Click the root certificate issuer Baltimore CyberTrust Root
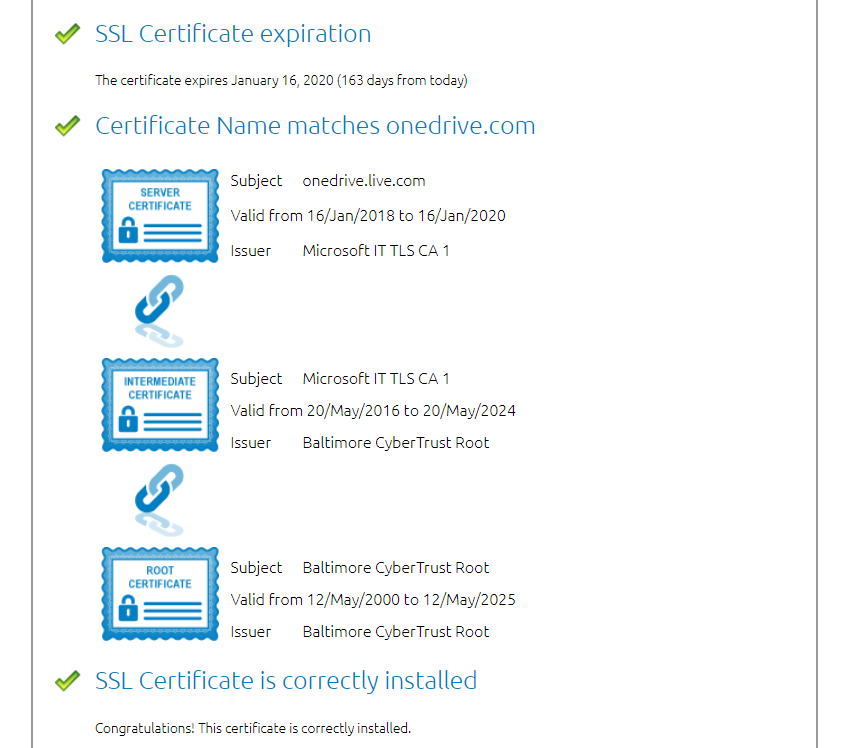Screen dimensions: 845x748 point(396,632)
